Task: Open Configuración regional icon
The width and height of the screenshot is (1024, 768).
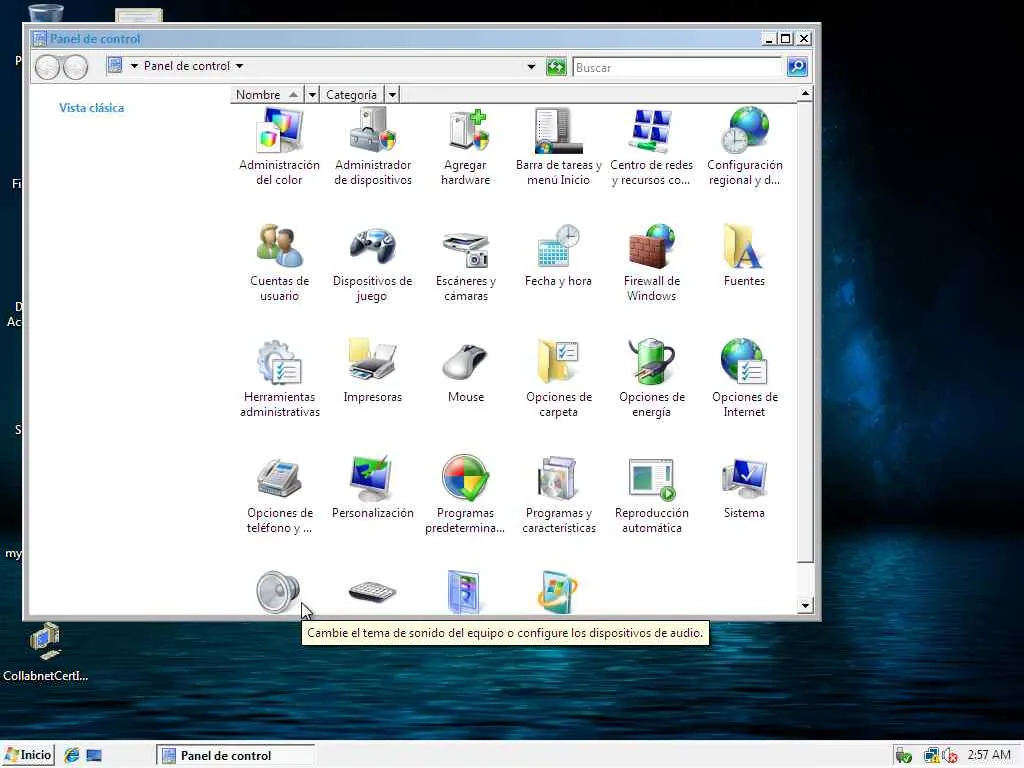Action: tap(745, 131)
